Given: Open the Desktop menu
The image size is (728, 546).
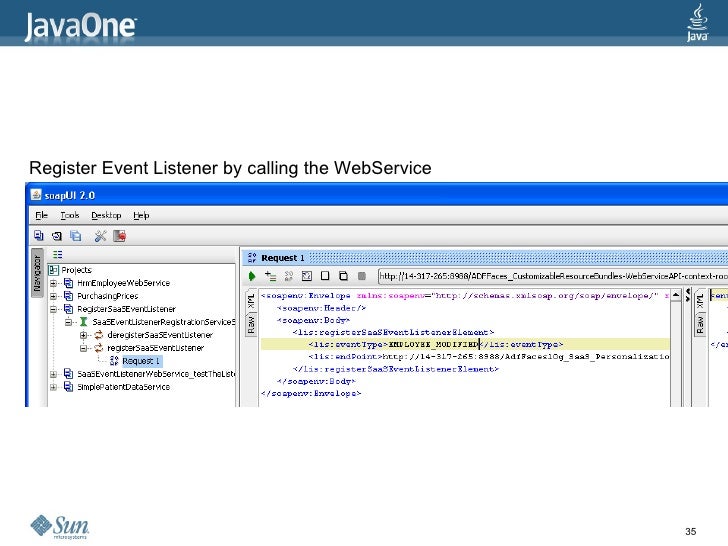Looking at the screenshot, I should [106, 215].
